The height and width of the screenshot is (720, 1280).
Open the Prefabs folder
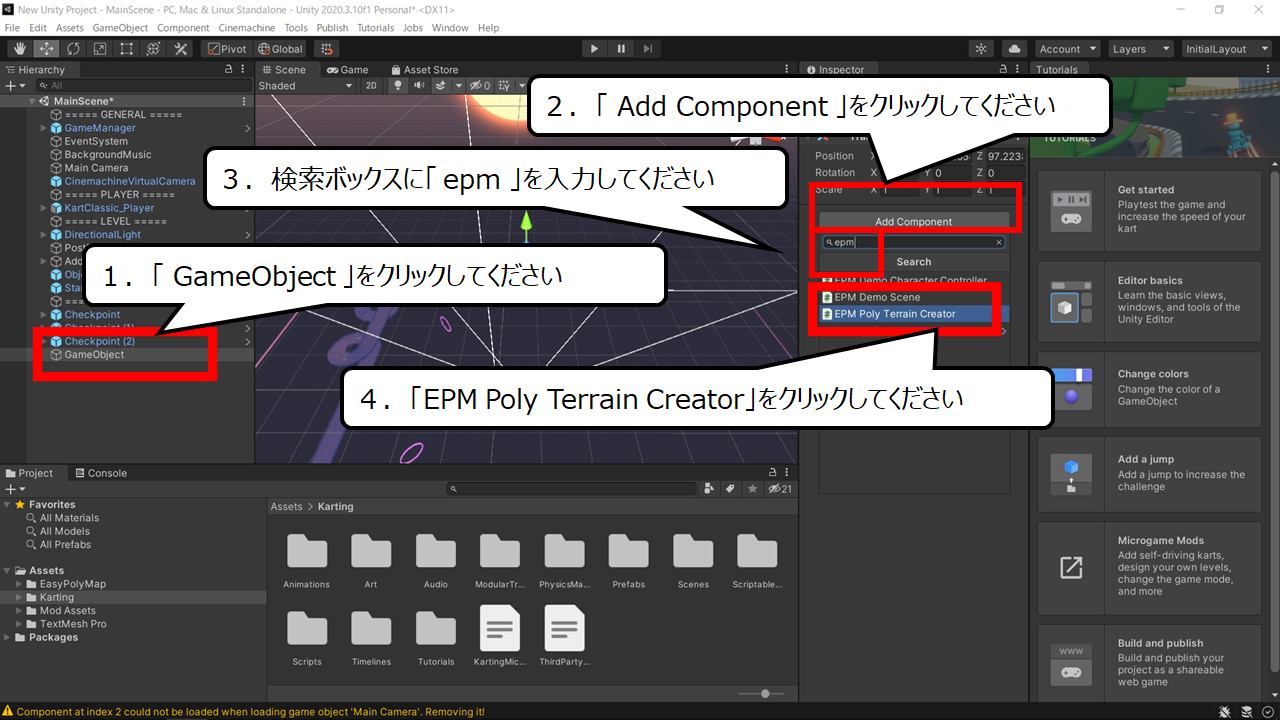tap(628, 560)
